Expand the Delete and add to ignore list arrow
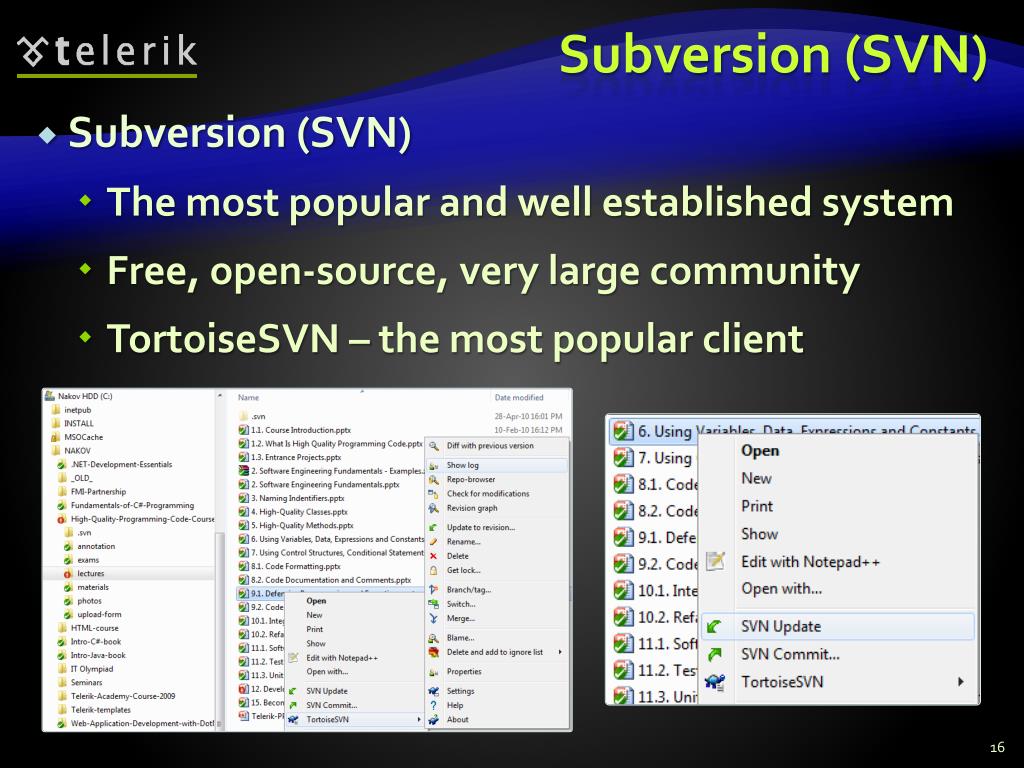The height and width of the screenshot is (768, 1024). (560, 652)
